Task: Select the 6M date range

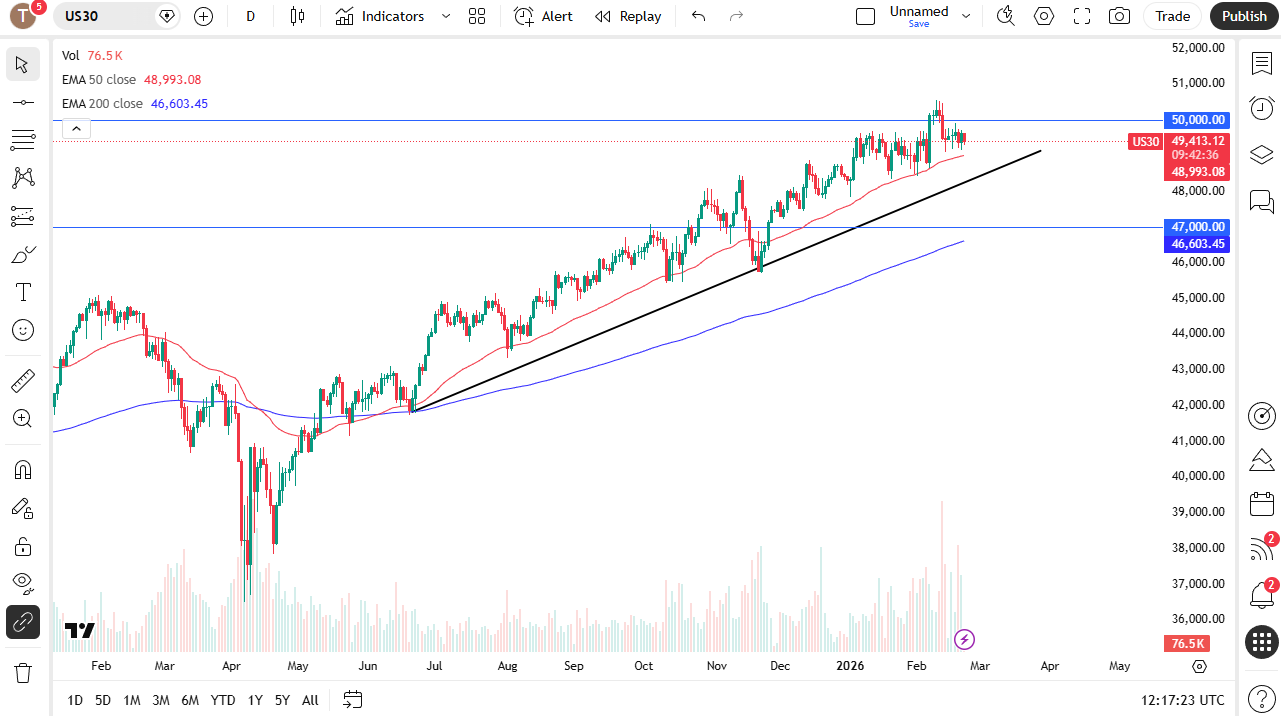Action: click(190, 700)
